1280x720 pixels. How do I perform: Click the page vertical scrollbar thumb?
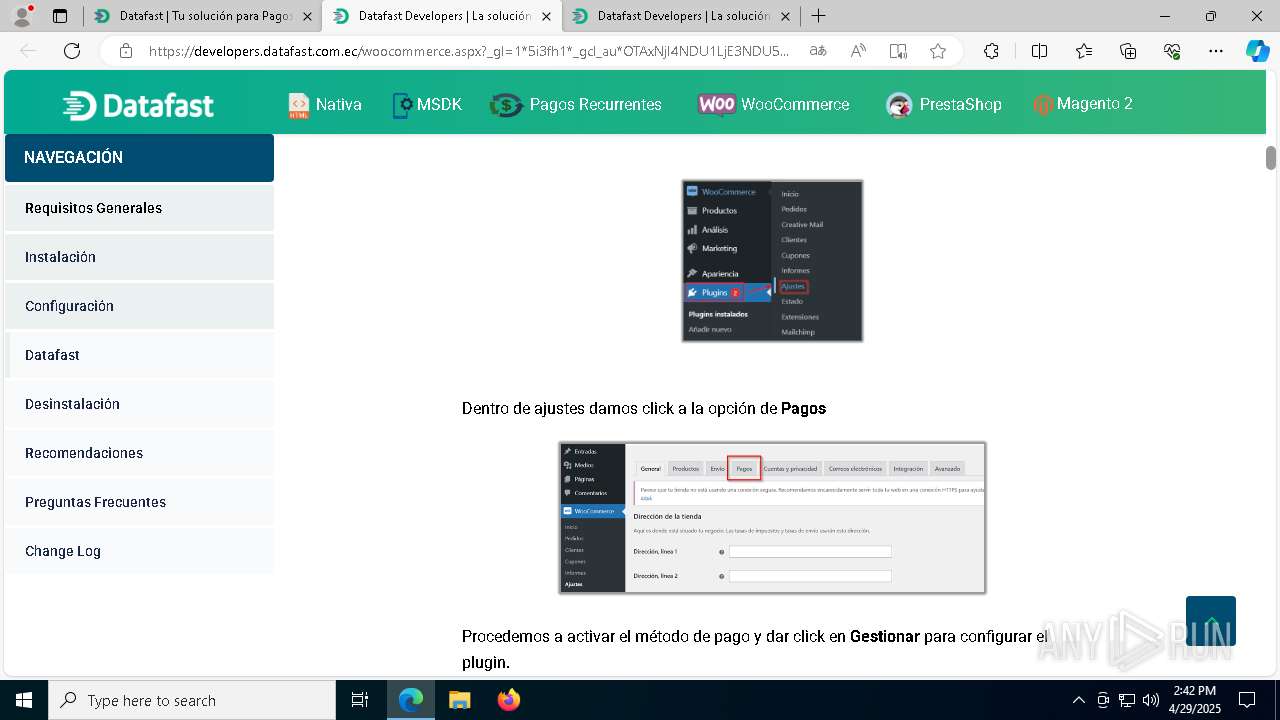click(x=1271, y=158)
